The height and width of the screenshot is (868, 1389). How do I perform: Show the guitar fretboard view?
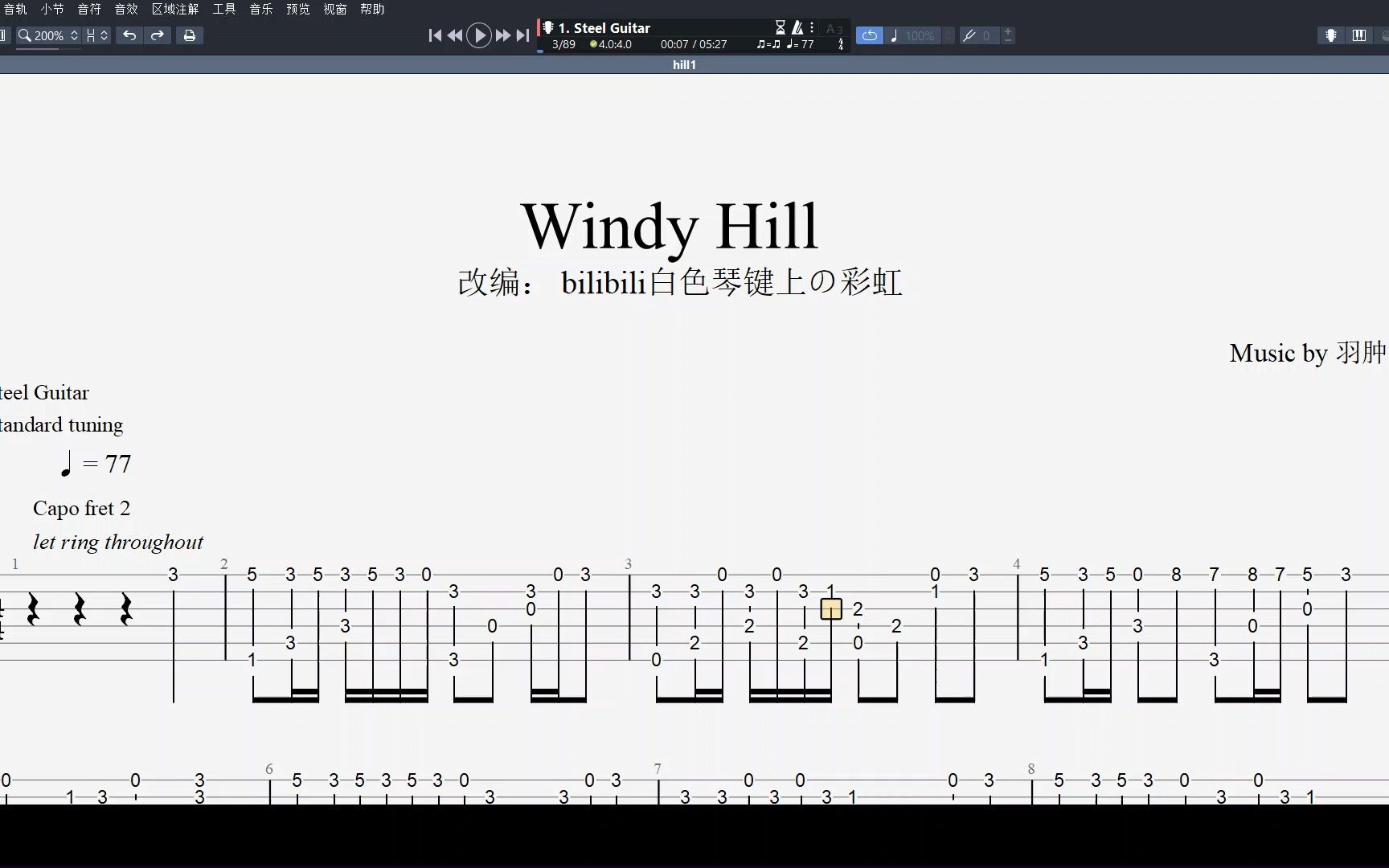point(1331,35)
